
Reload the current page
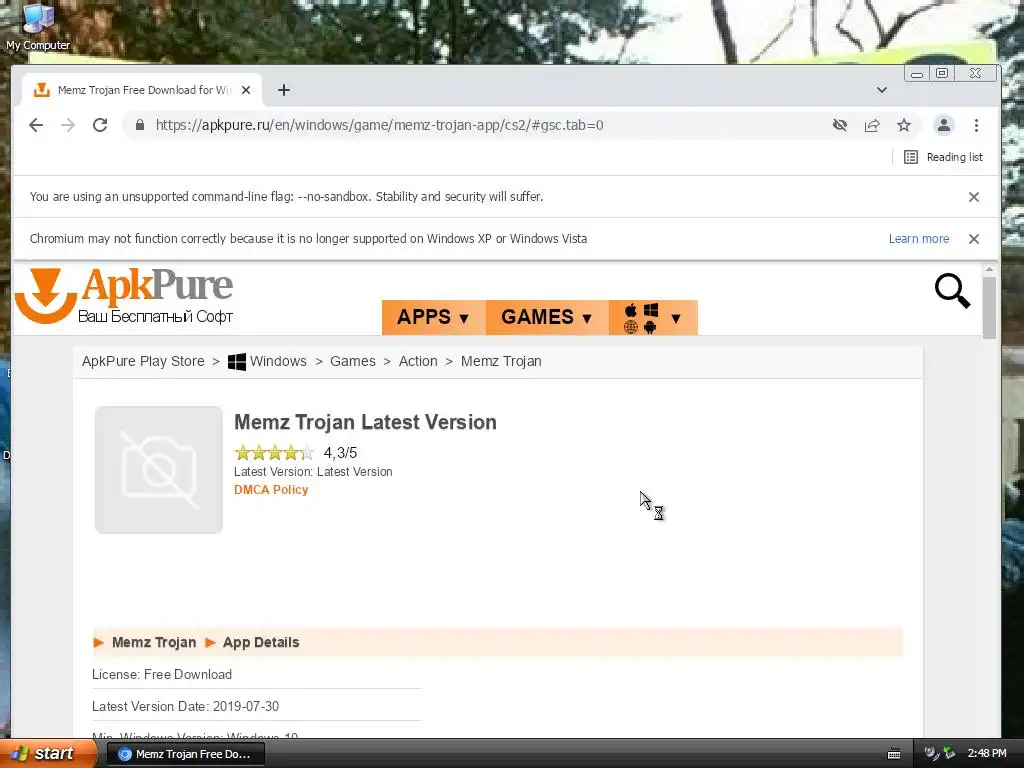(100, 125)
